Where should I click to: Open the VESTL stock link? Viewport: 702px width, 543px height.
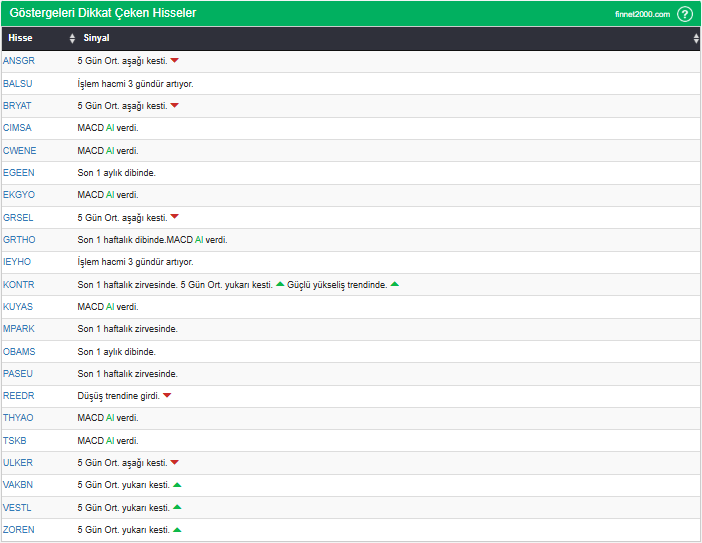coord(17,507)
